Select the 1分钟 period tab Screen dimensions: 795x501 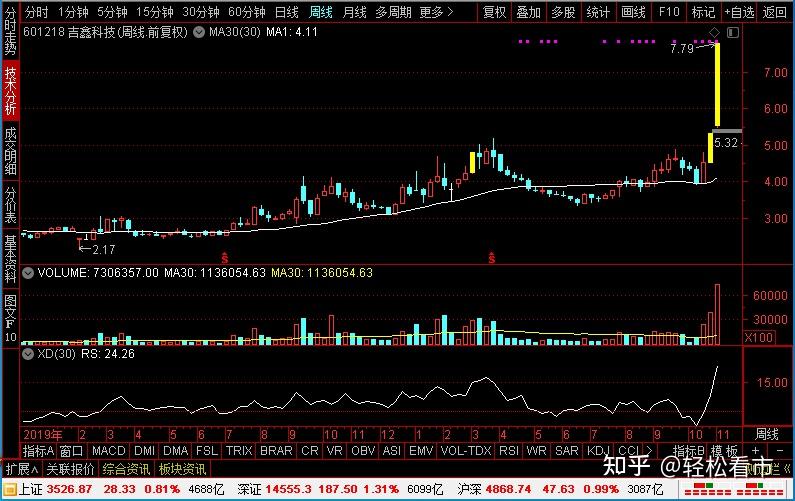[x=73, y=12]
